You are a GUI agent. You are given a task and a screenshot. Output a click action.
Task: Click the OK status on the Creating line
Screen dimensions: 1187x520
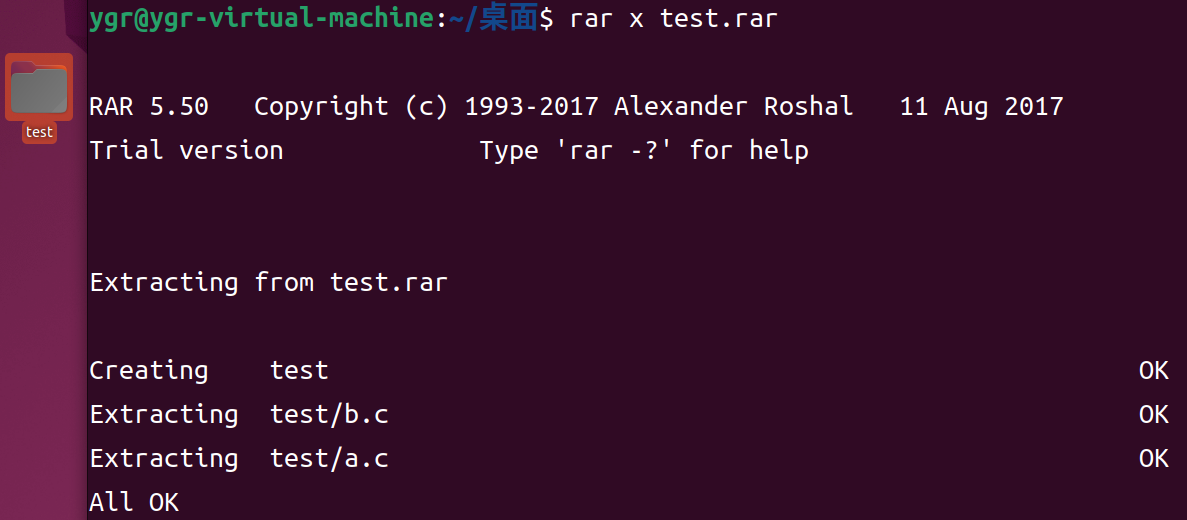click(1154, 370)
